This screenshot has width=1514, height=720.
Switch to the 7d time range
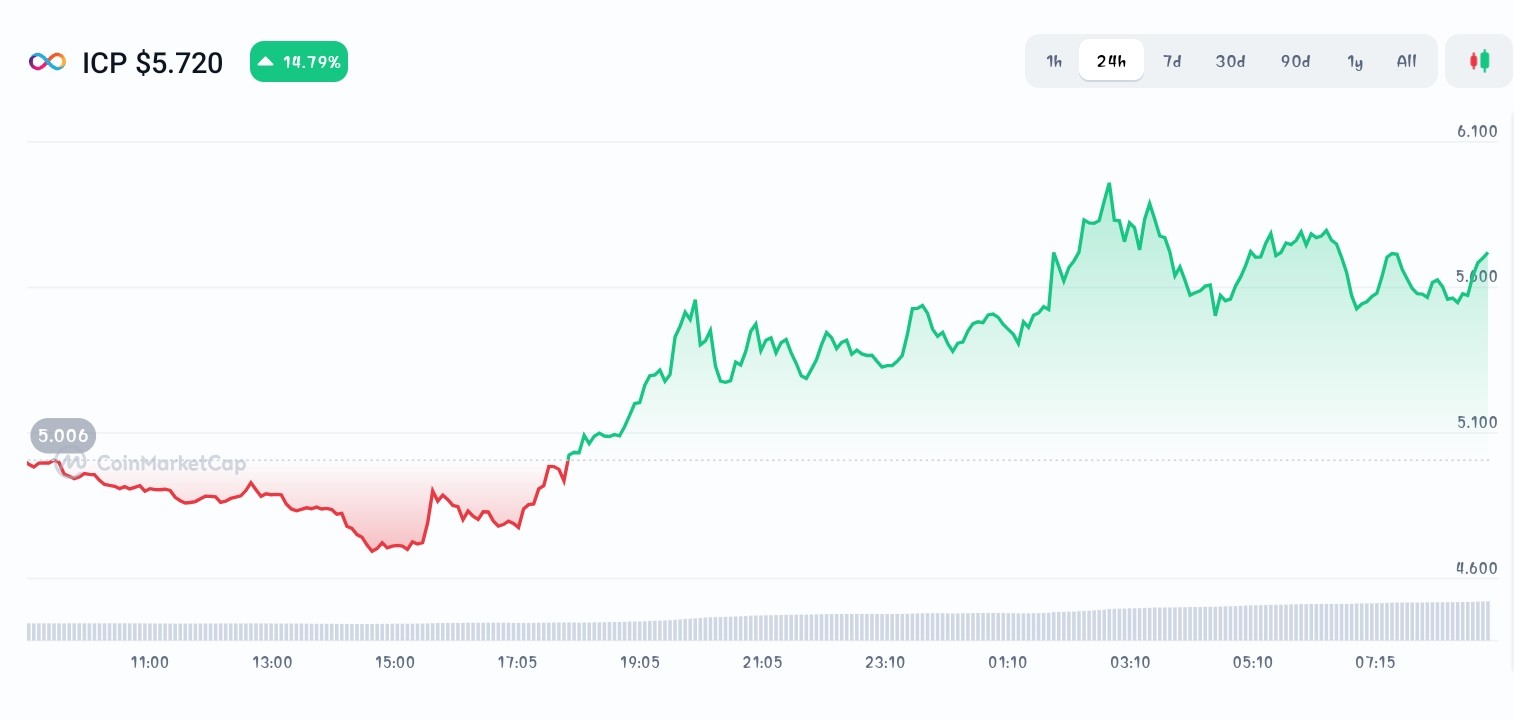coord(1172,61)
